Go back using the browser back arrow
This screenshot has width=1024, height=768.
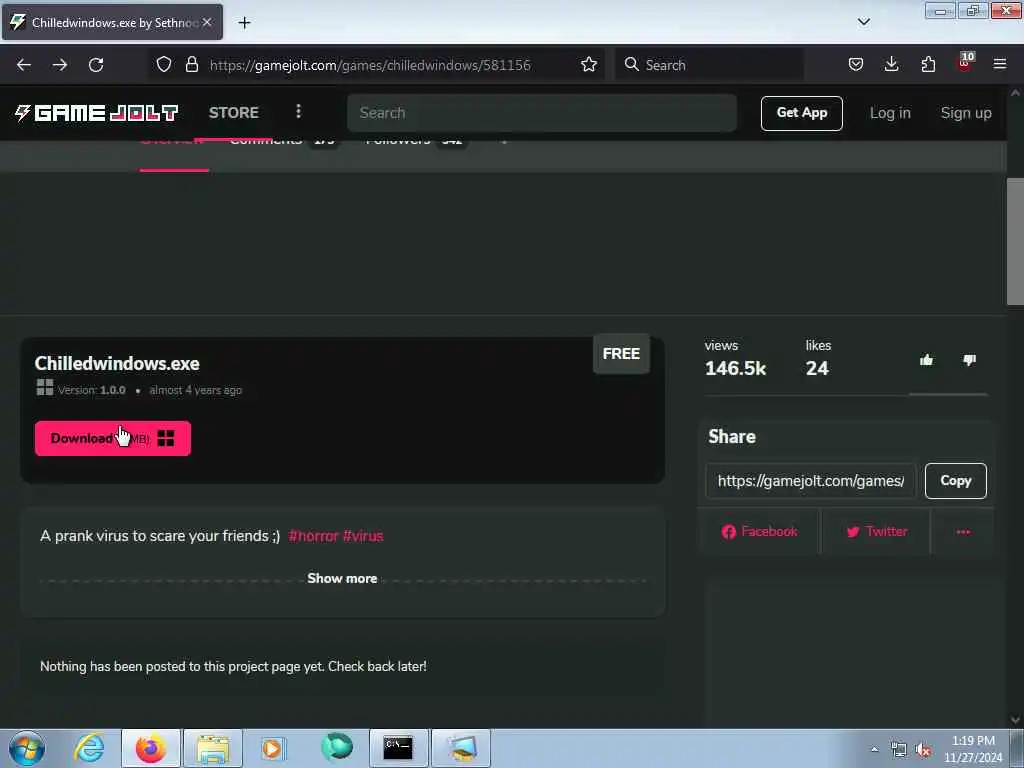point(24,65)
